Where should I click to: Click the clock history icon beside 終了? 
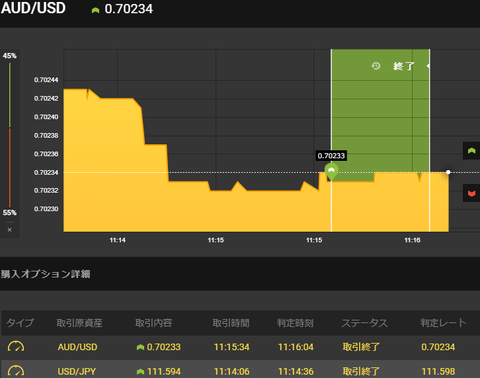(376, 66)
